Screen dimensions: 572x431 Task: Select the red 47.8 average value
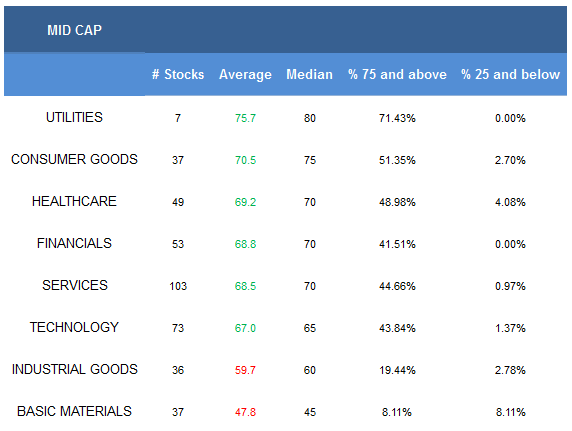(x=246, y=412)
